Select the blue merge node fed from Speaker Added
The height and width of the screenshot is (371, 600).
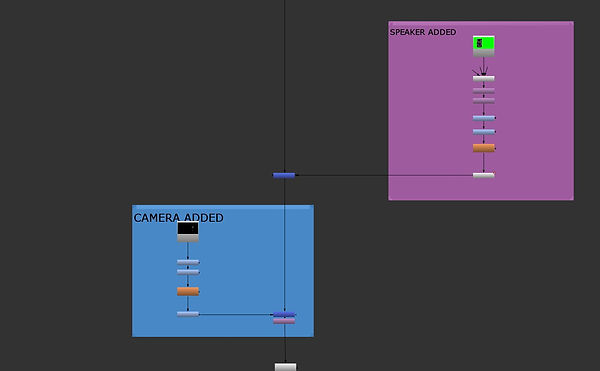tap(284, 175)
